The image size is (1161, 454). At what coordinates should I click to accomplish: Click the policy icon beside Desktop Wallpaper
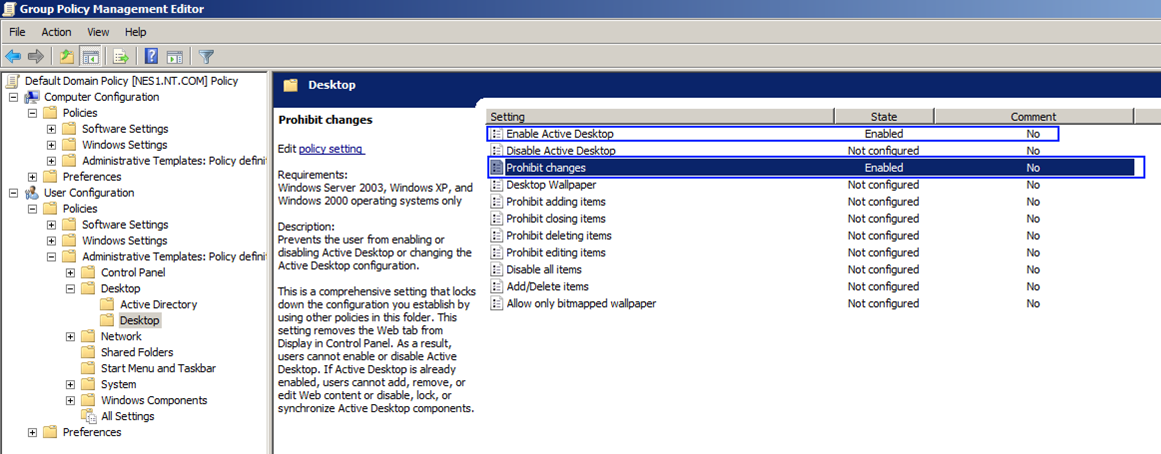(x=498, y=184)
